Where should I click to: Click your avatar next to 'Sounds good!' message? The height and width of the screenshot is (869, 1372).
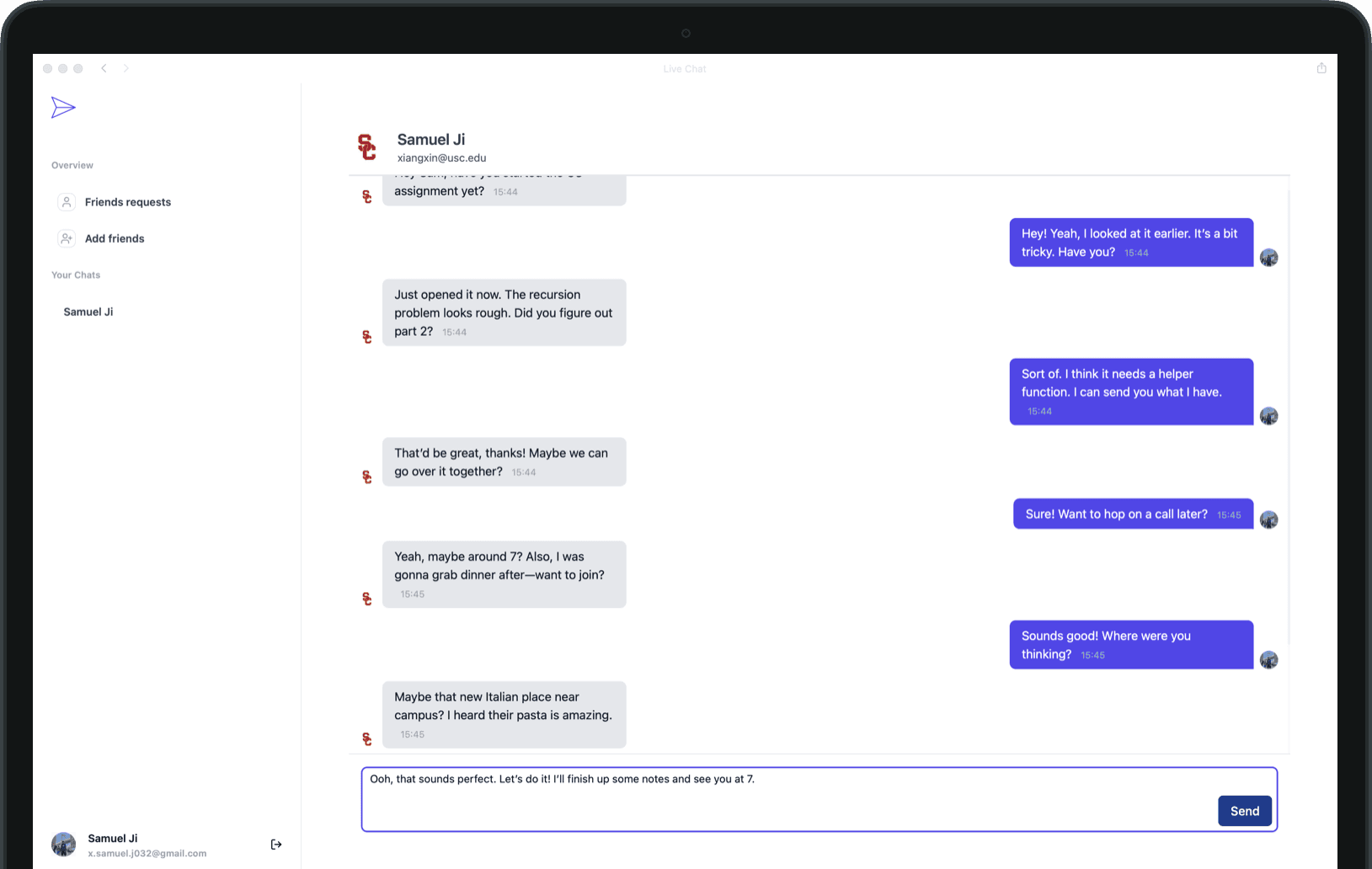coord(1269,660)
